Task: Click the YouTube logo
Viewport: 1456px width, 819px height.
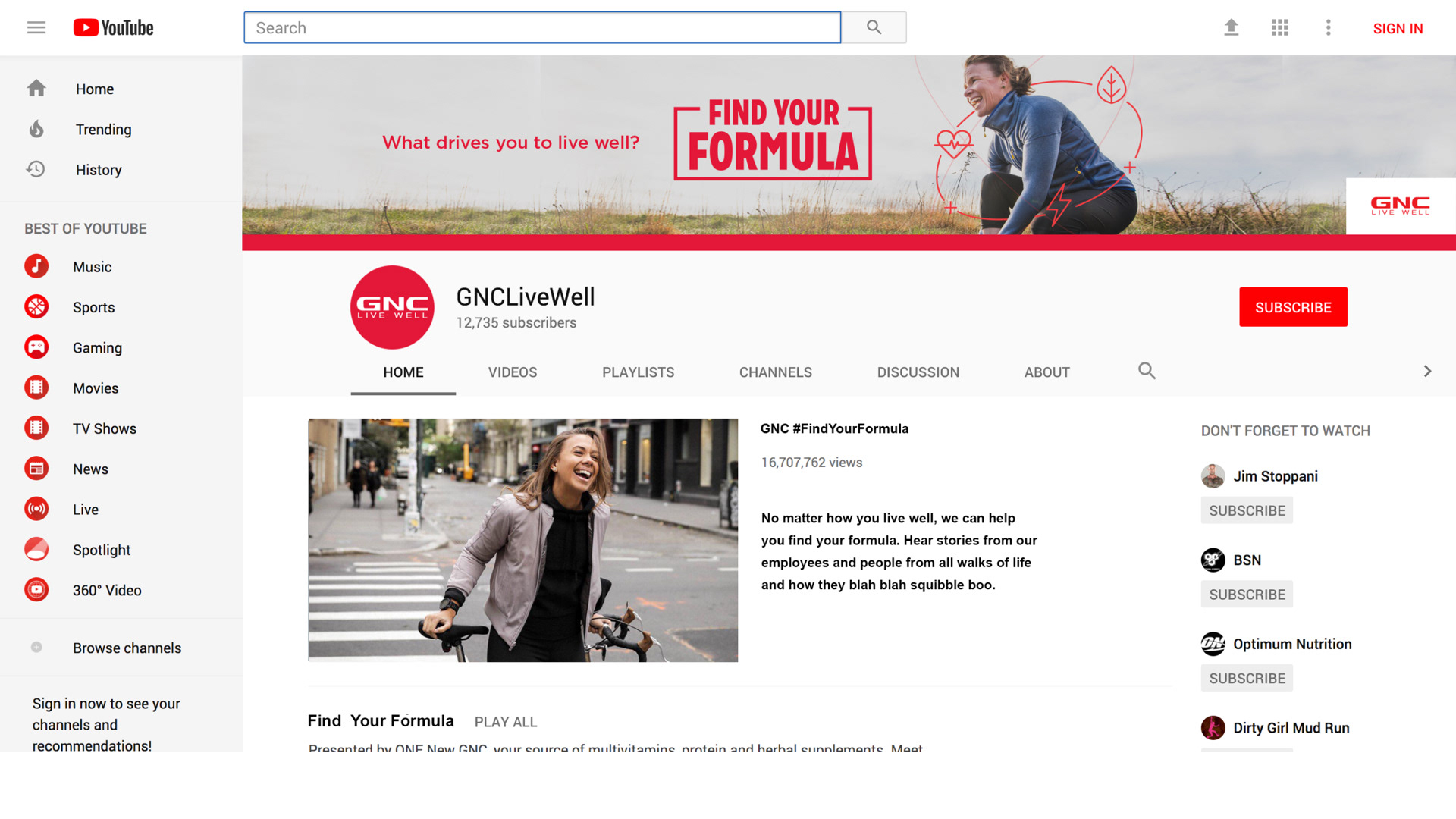Action: point(114,28)
